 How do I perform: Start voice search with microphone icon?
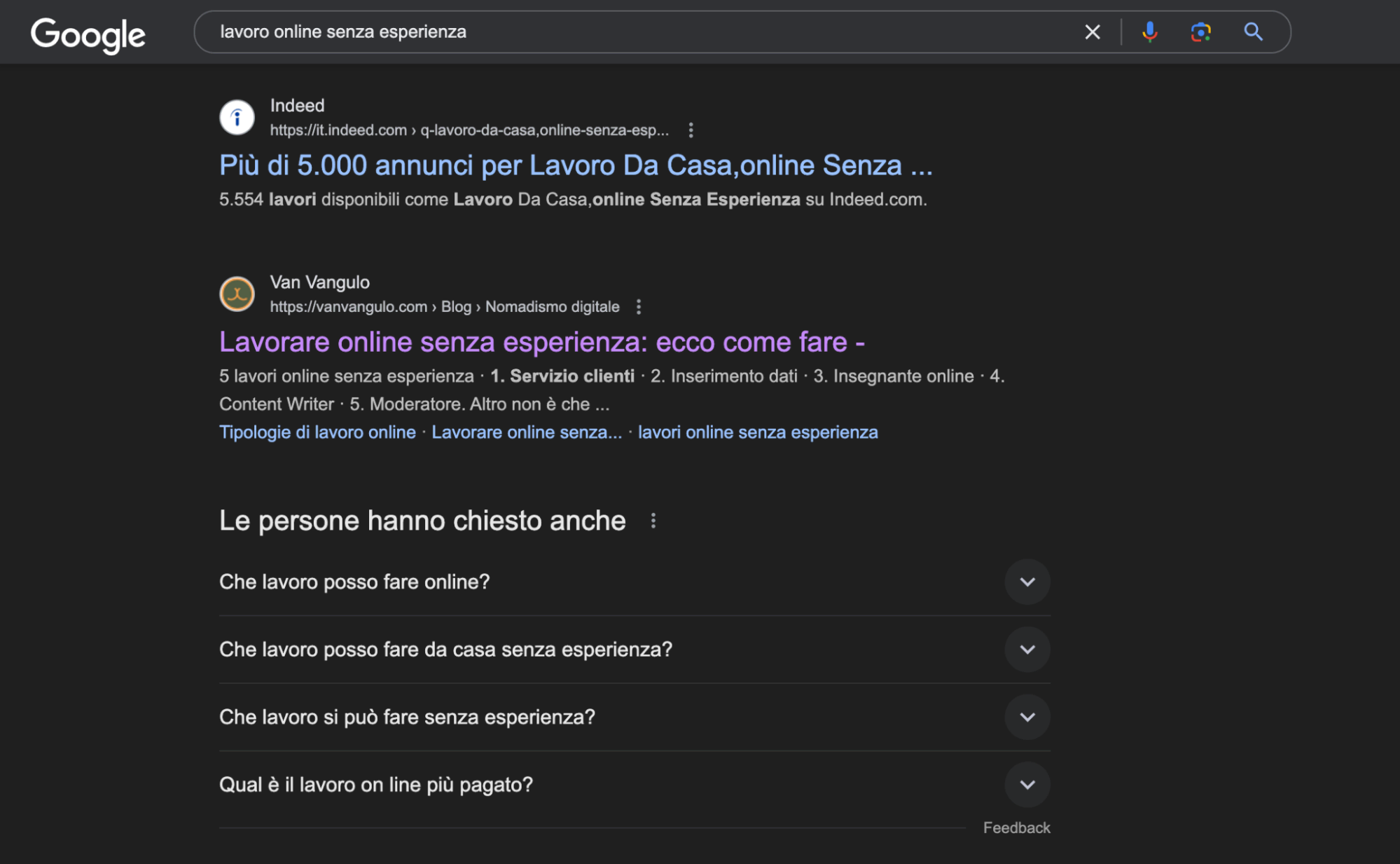click(1149, 32)
